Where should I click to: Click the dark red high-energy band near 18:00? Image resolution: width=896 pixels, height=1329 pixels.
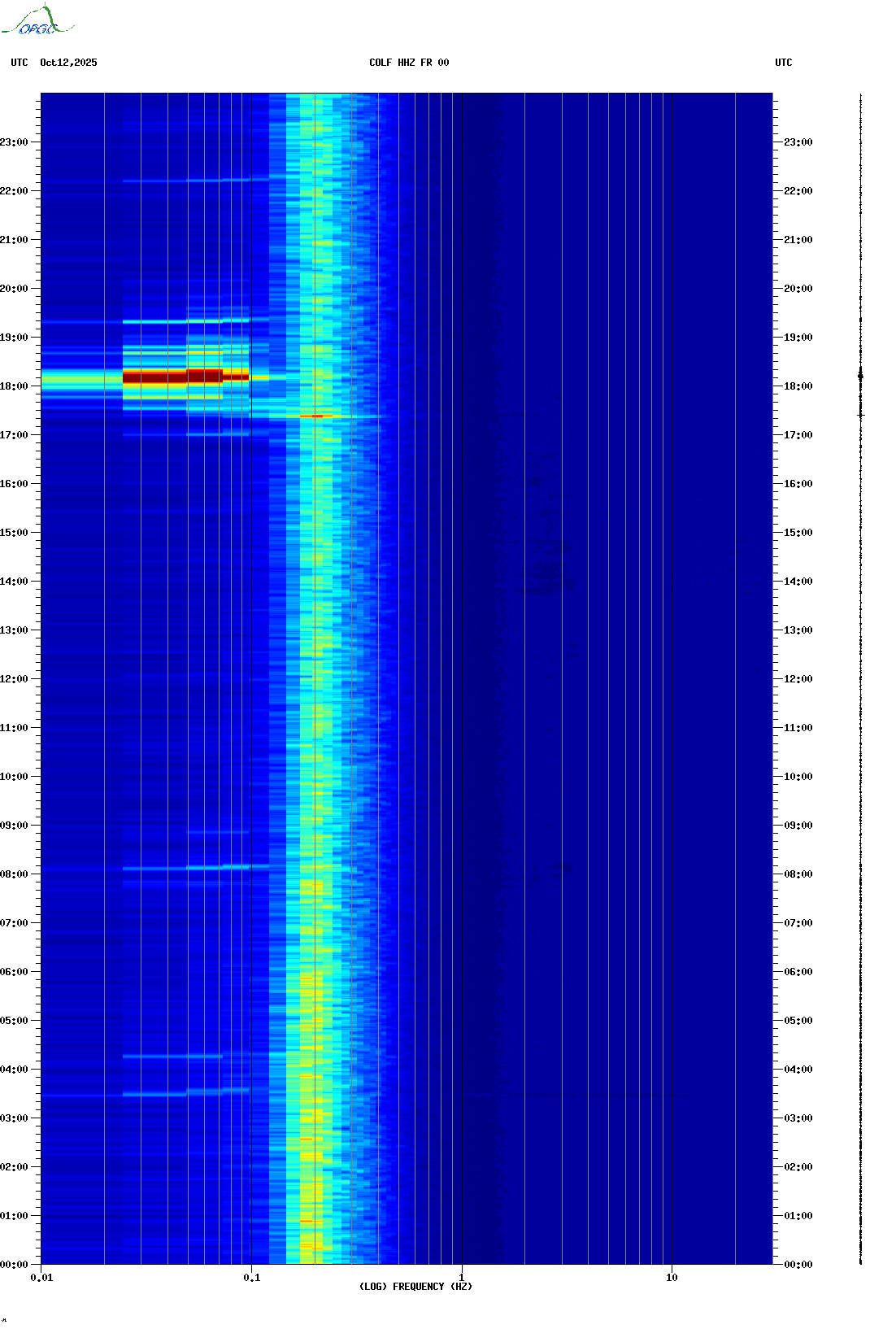[185, 377]
